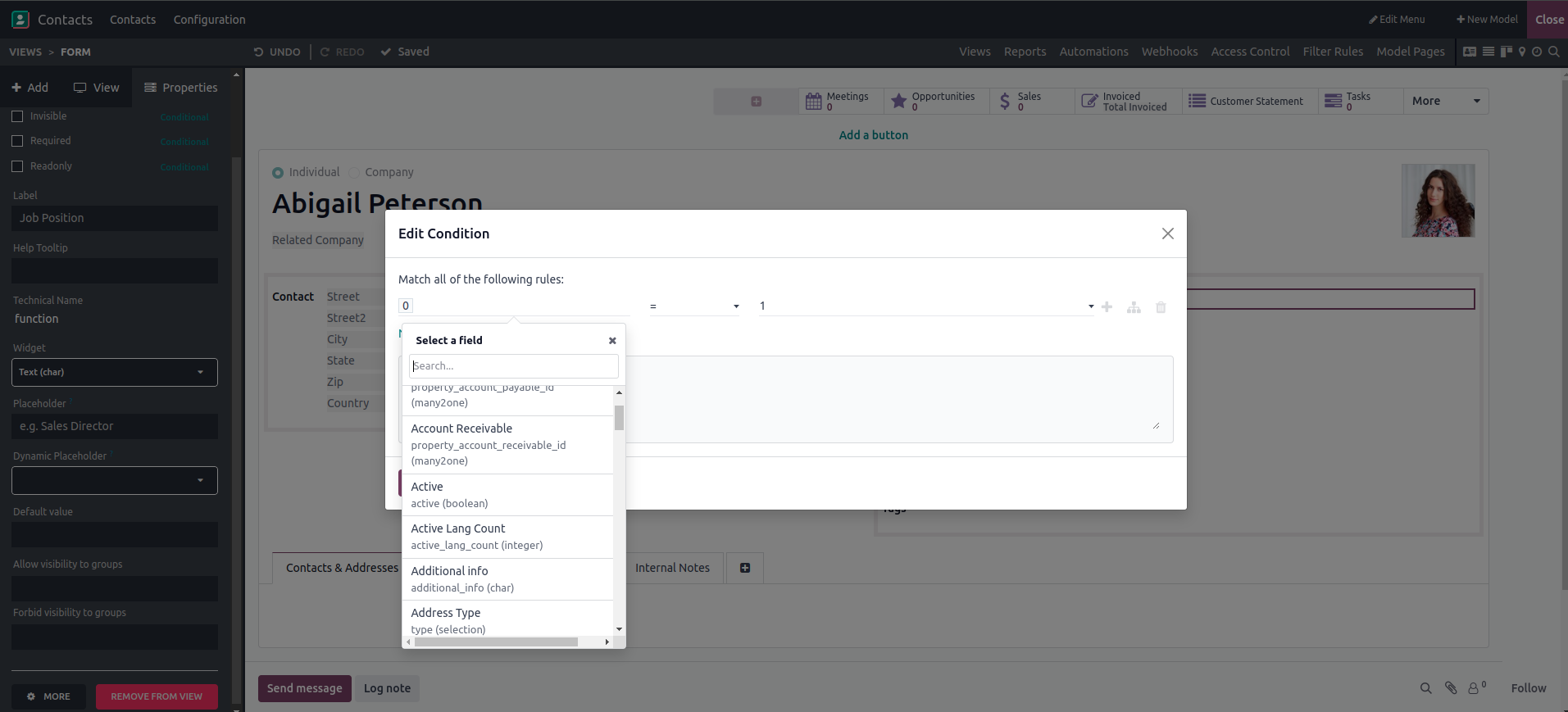Add a new notebook tab with plus icon
Screen dimensions: 1568x712
coord(745,568)
